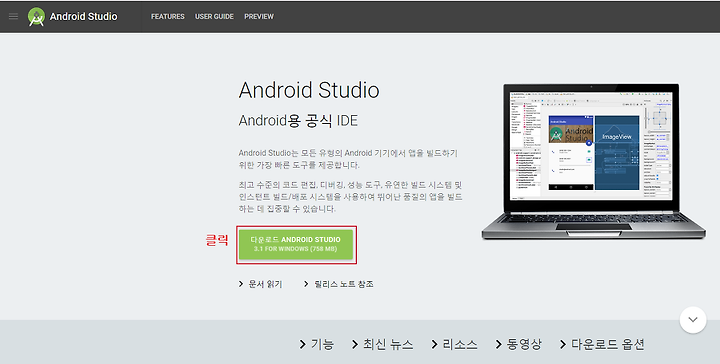Open the hamburger navigation menu
This screenshot has height=364, width=720.
click(13, 17)
